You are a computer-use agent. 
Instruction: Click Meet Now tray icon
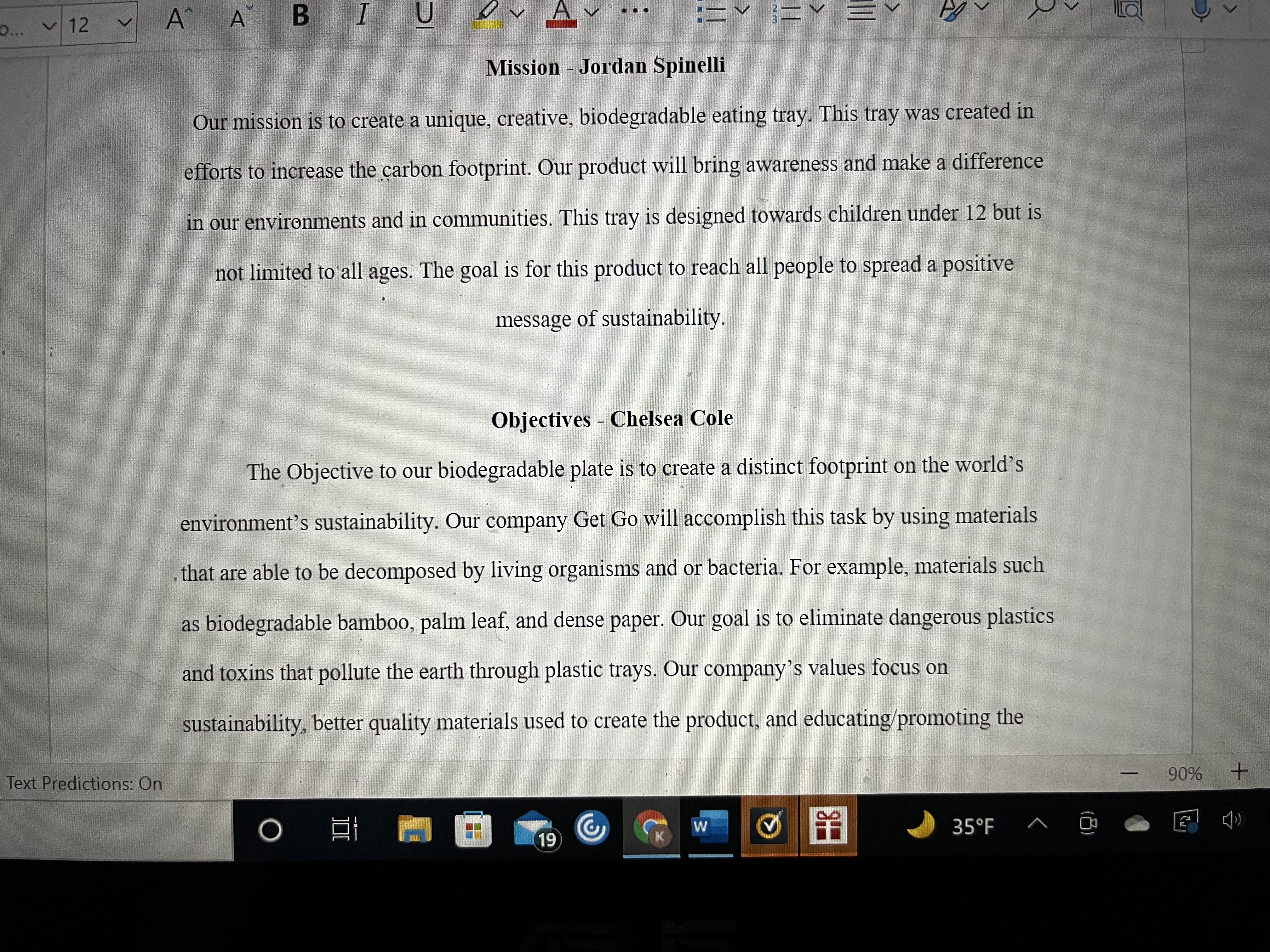coord(1087,823)
